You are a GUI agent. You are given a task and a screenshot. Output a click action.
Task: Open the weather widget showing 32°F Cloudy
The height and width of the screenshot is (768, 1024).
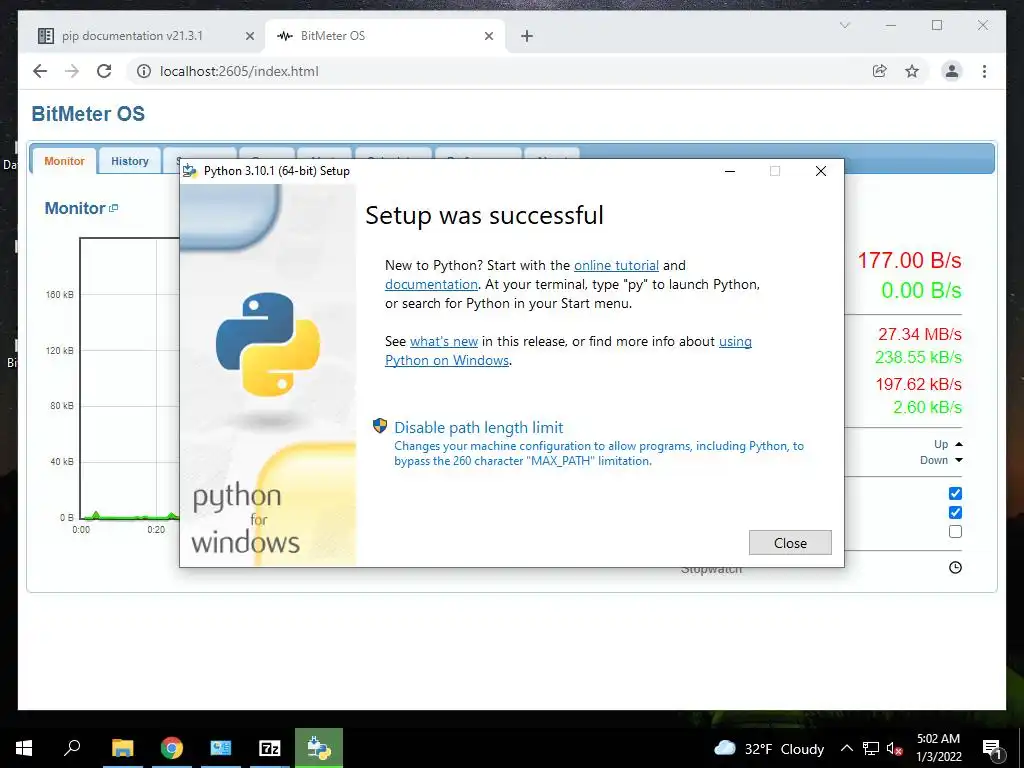769,748
